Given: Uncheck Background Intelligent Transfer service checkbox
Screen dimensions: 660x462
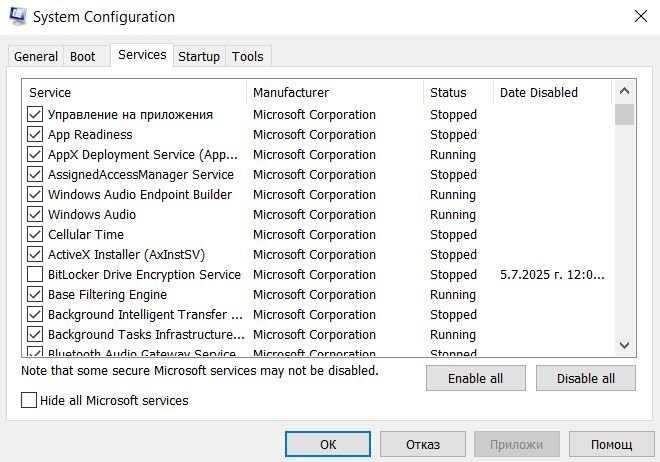Looking at the screenshot, I should coord(35,314).
